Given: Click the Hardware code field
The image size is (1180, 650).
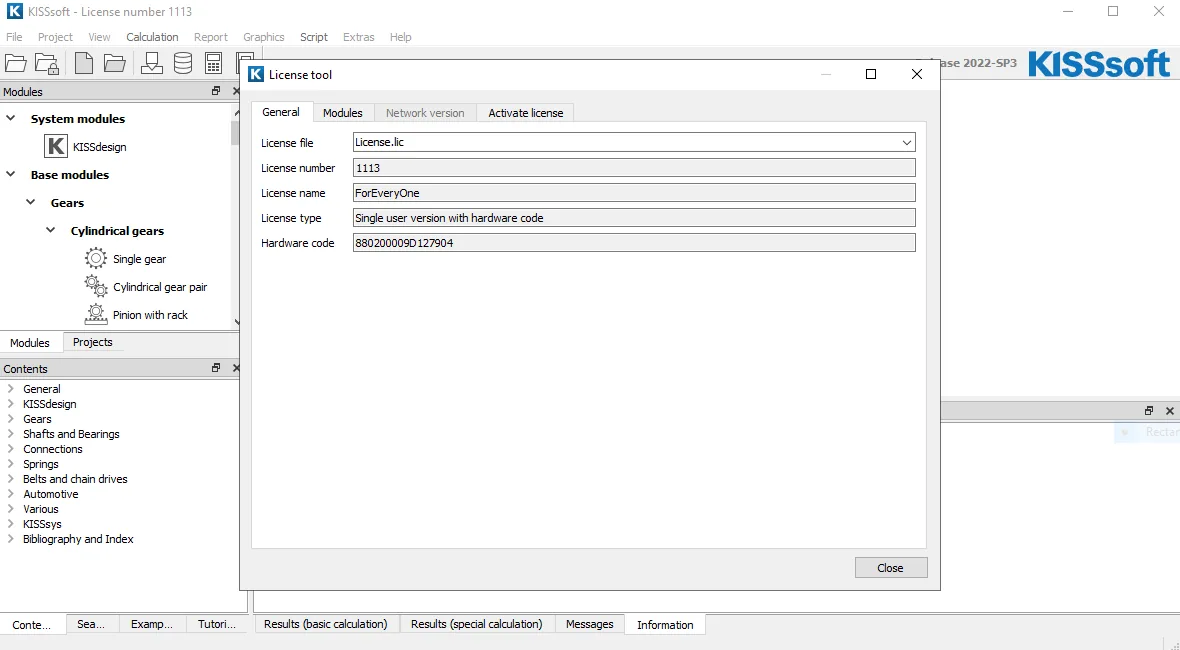Looking at the screenshot, I should point(634,242).
